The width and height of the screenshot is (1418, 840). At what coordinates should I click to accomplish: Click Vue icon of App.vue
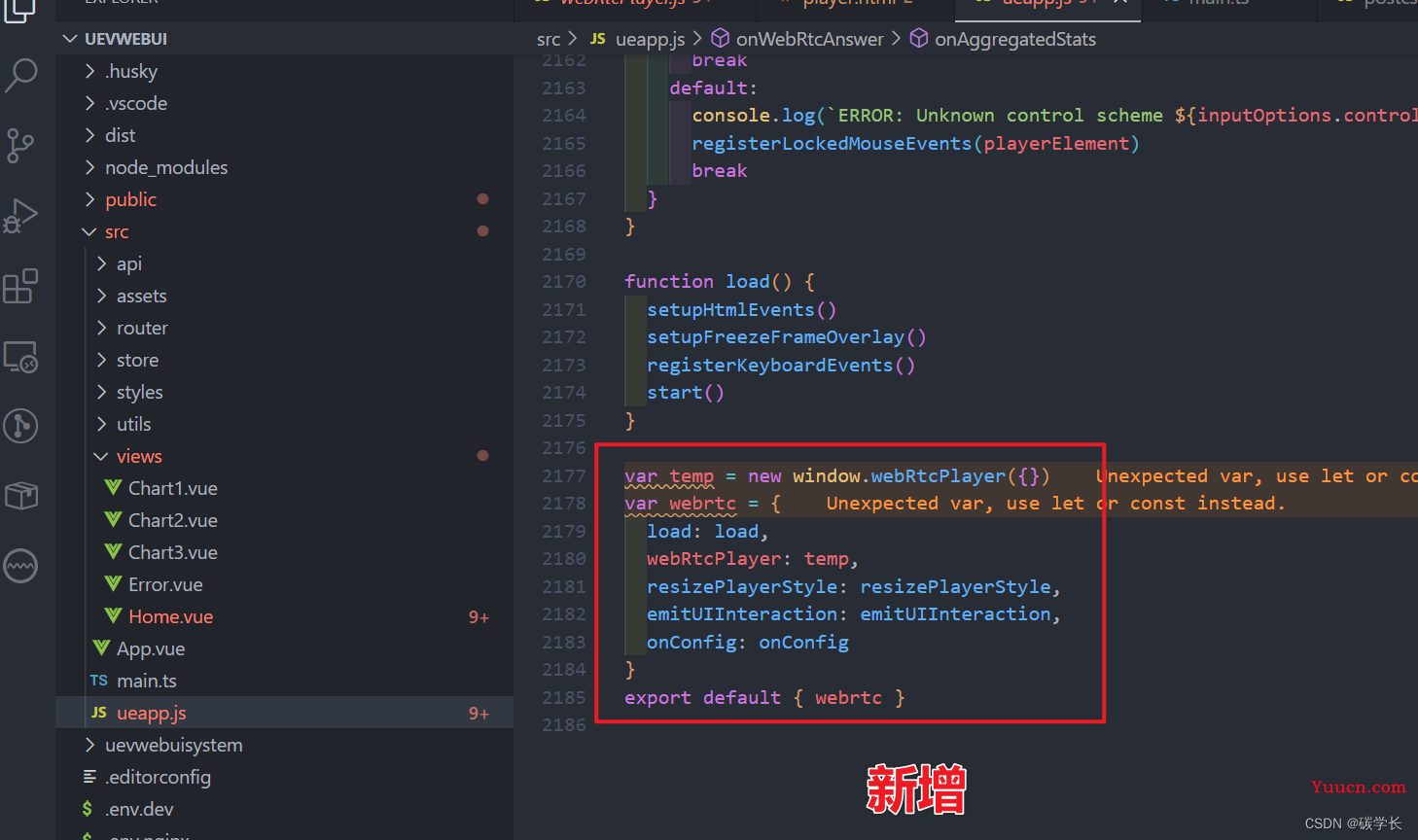[x=101, y=647]
